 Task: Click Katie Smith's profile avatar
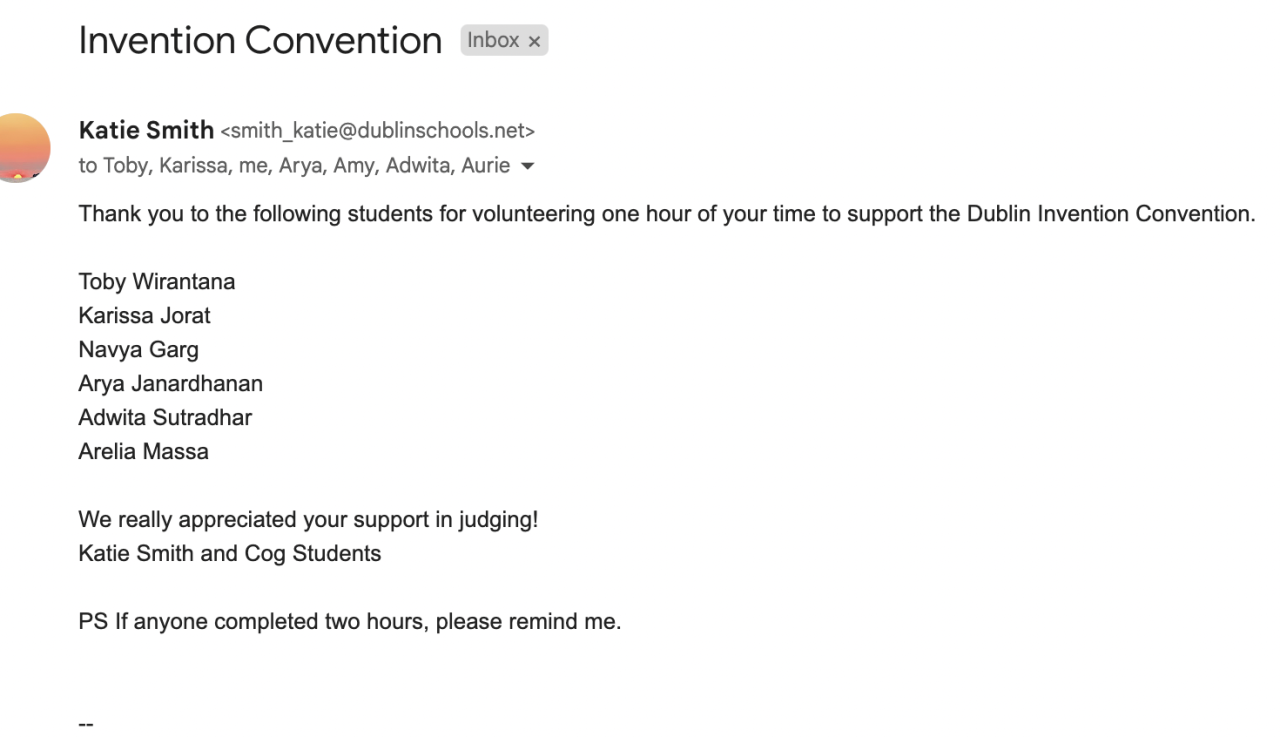[22, 148]
